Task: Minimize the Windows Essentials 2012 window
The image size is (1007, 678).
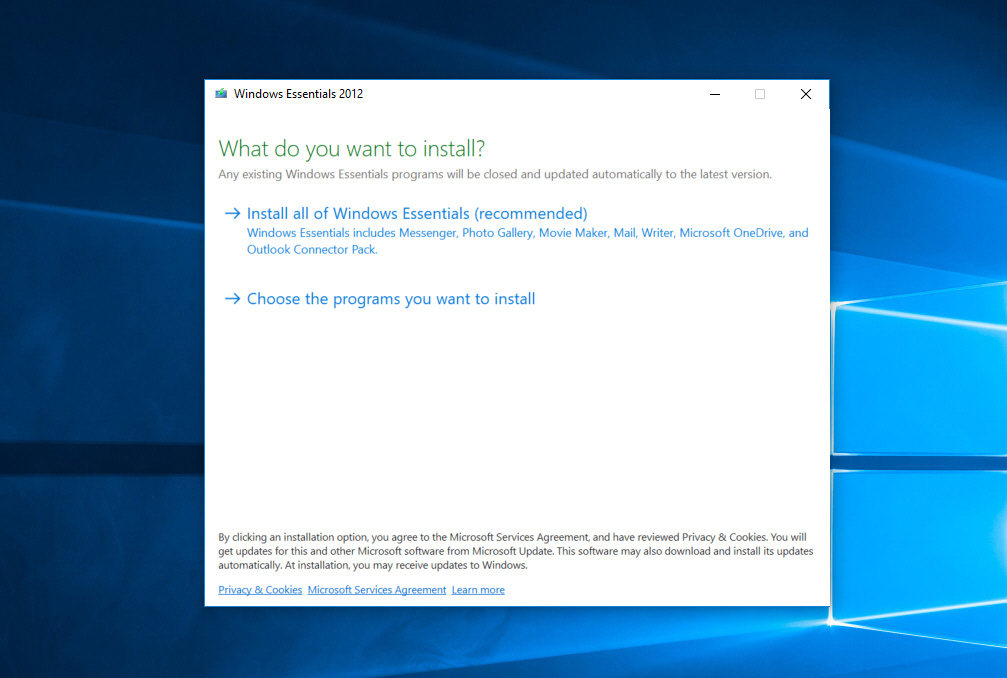Action: [x=715, y=94]
